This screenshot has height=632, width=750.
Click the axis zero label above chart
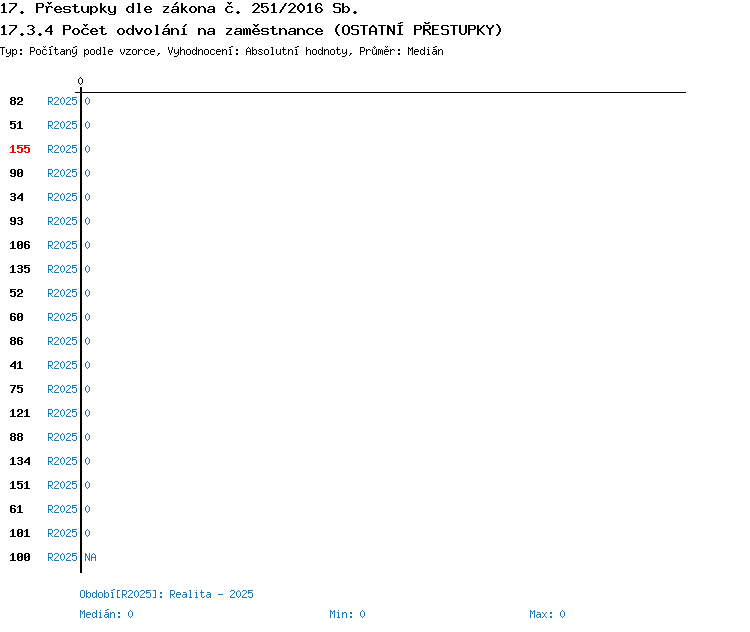[81, 81]
